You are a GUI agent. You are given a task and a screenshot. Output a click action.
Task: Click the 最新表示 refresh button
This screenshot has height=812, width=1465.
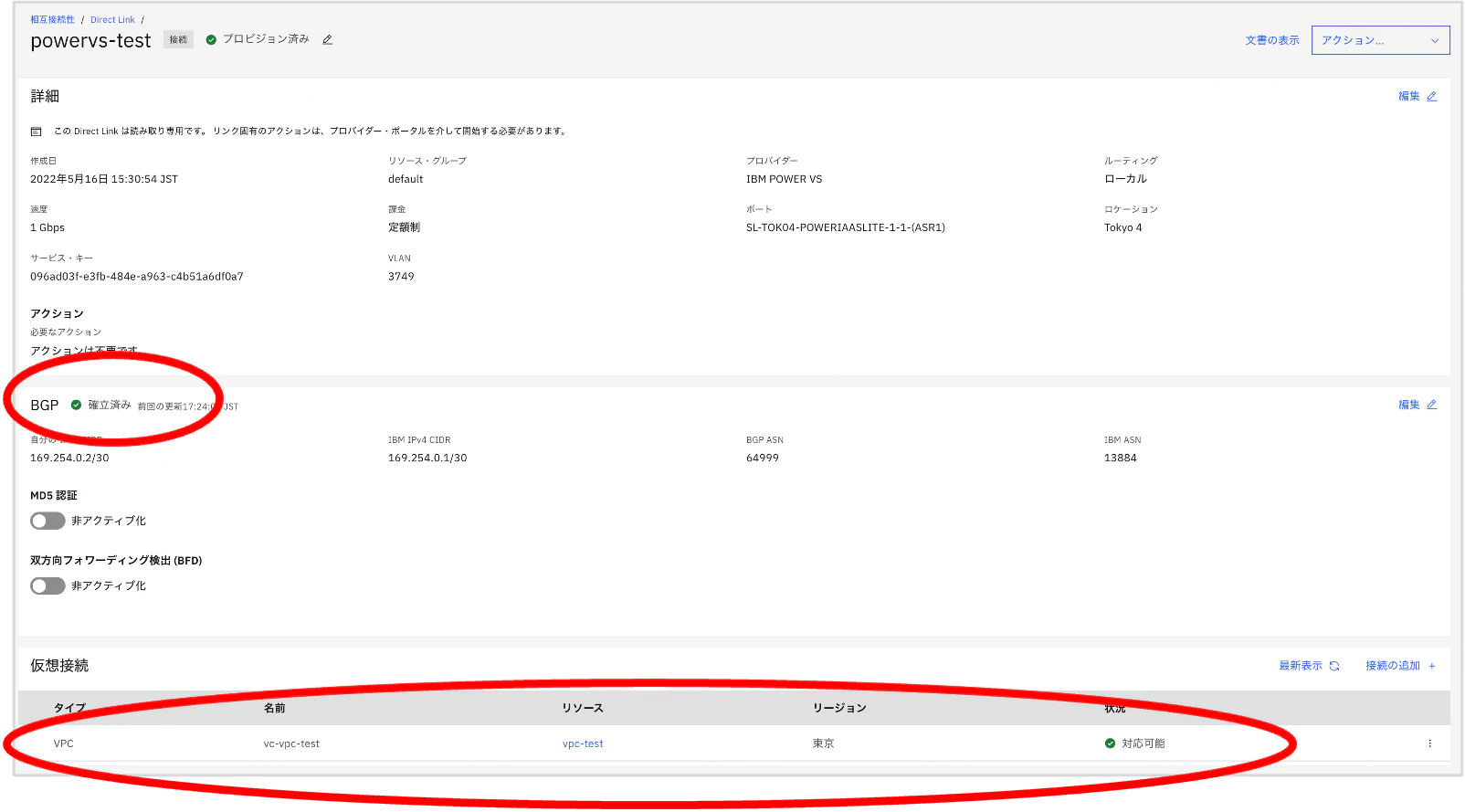(x=1309, y=666)
